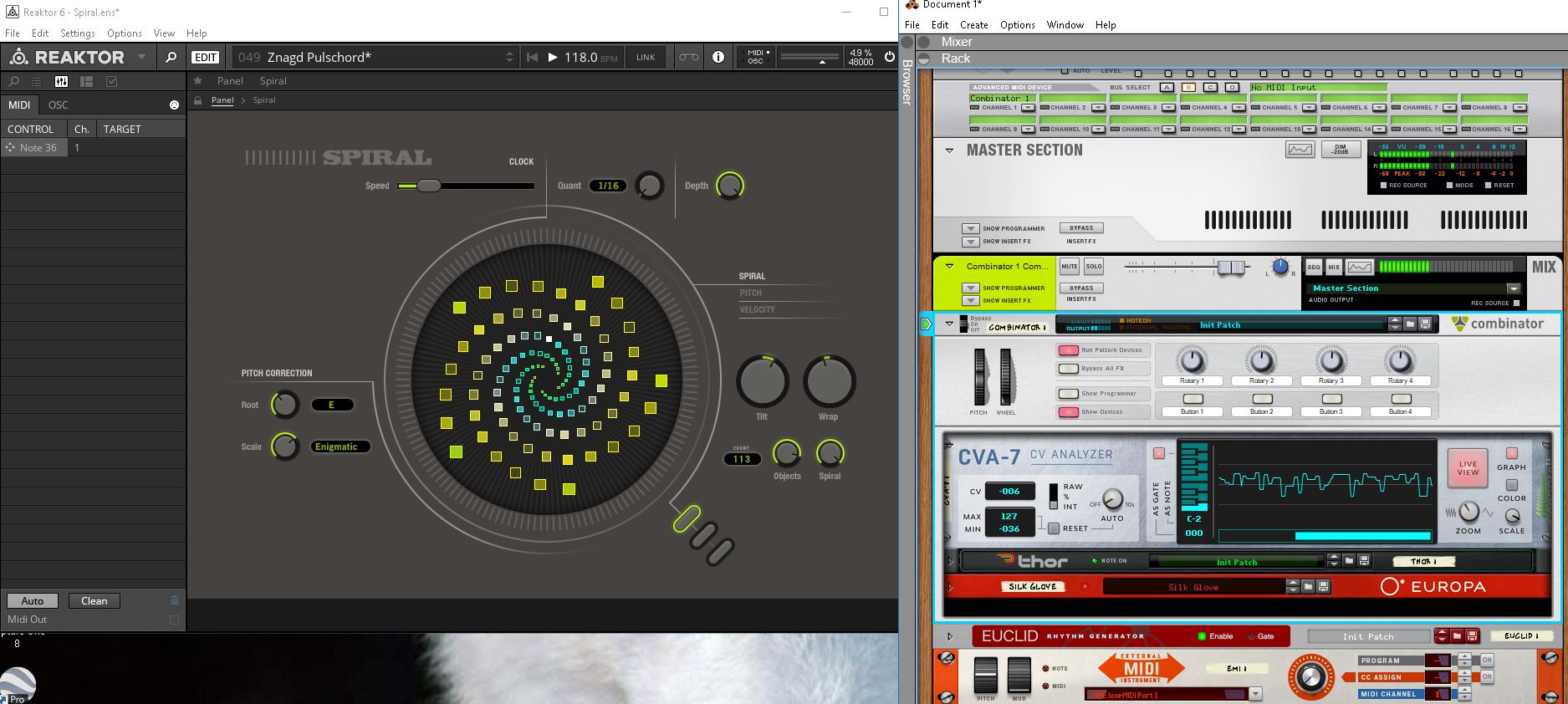Collapse the Reason Rack section
The image size is (1568, 704).
pos(924,59)
